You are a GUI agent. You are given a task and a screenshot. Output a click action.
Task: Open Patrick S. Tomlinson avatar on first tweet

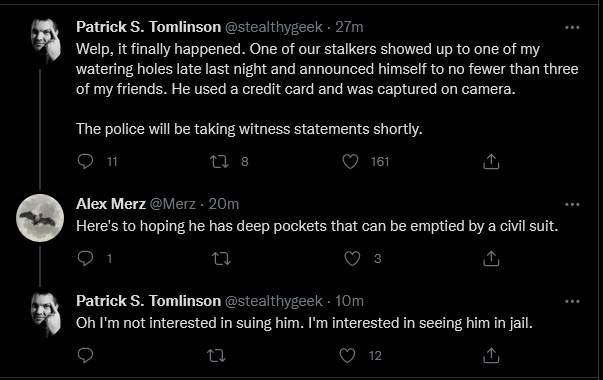[45, 40]
